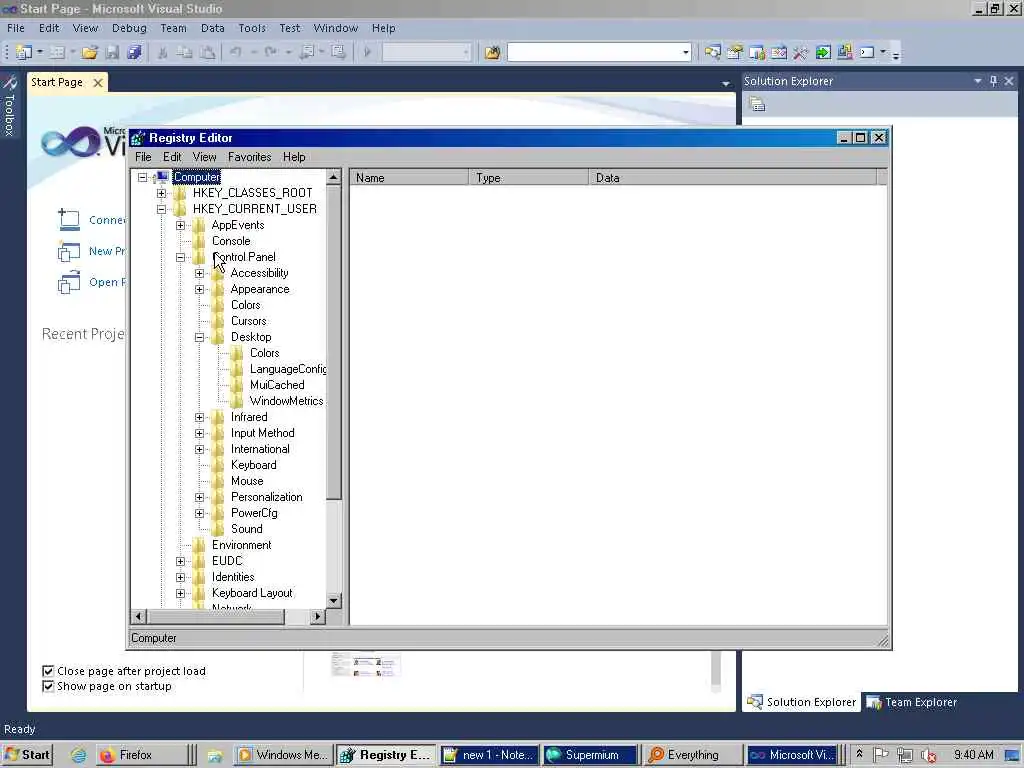This screenshot has height=768, width=1024.
Task: Switch to Everything from the taskbar
Action: tap(691, 755)
